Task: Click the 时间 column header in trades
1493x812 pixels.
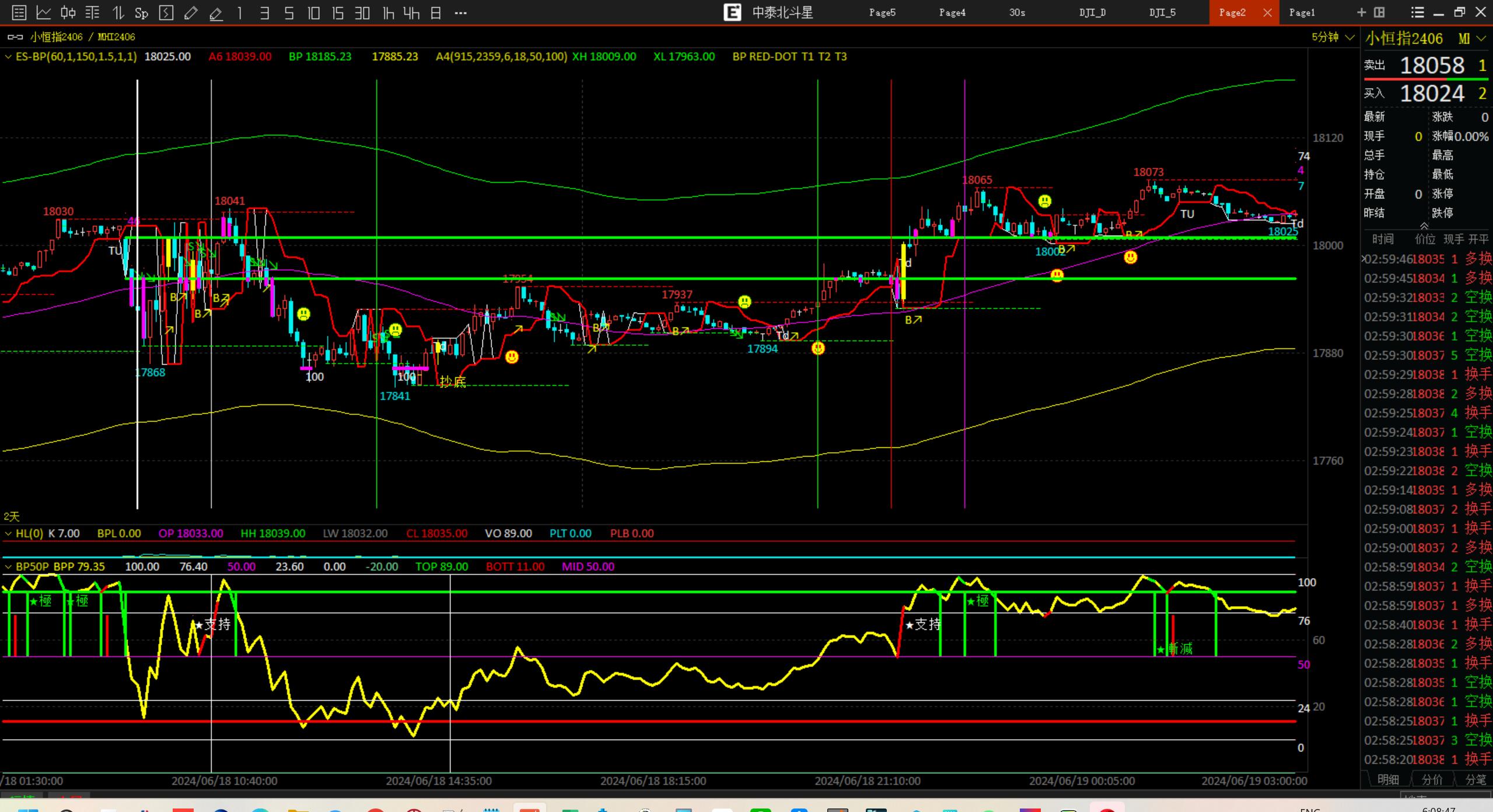Action: point(1383,239)
